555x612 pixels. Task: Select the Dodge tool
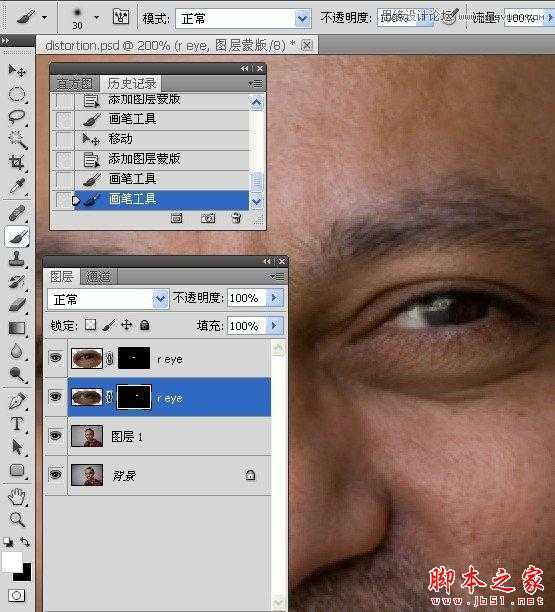17,374
